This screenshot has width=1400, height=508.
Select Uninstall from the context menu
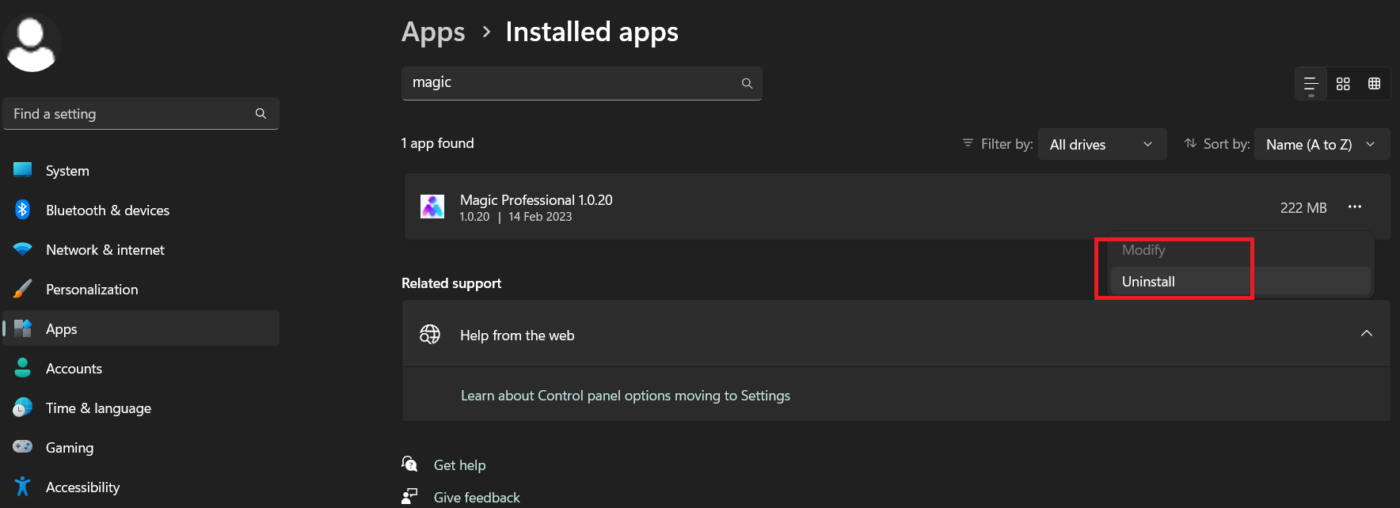(x=1148, y=282)
